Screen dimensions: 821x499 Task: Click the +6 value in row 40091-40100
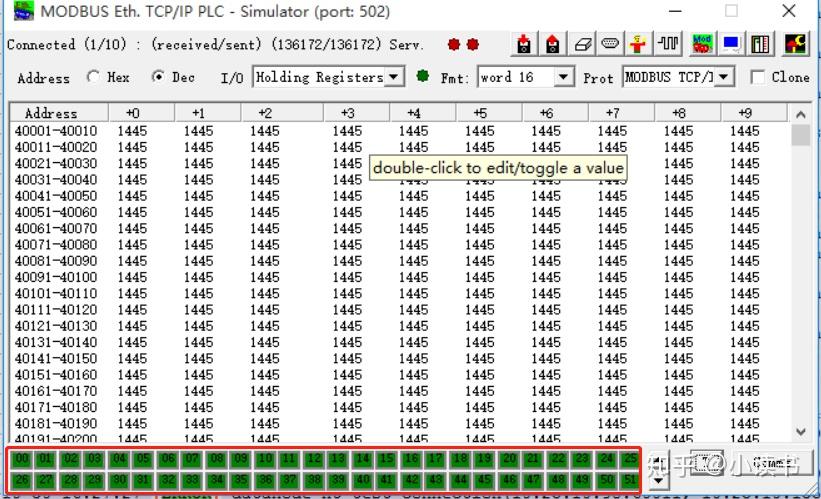click(546, 277)
